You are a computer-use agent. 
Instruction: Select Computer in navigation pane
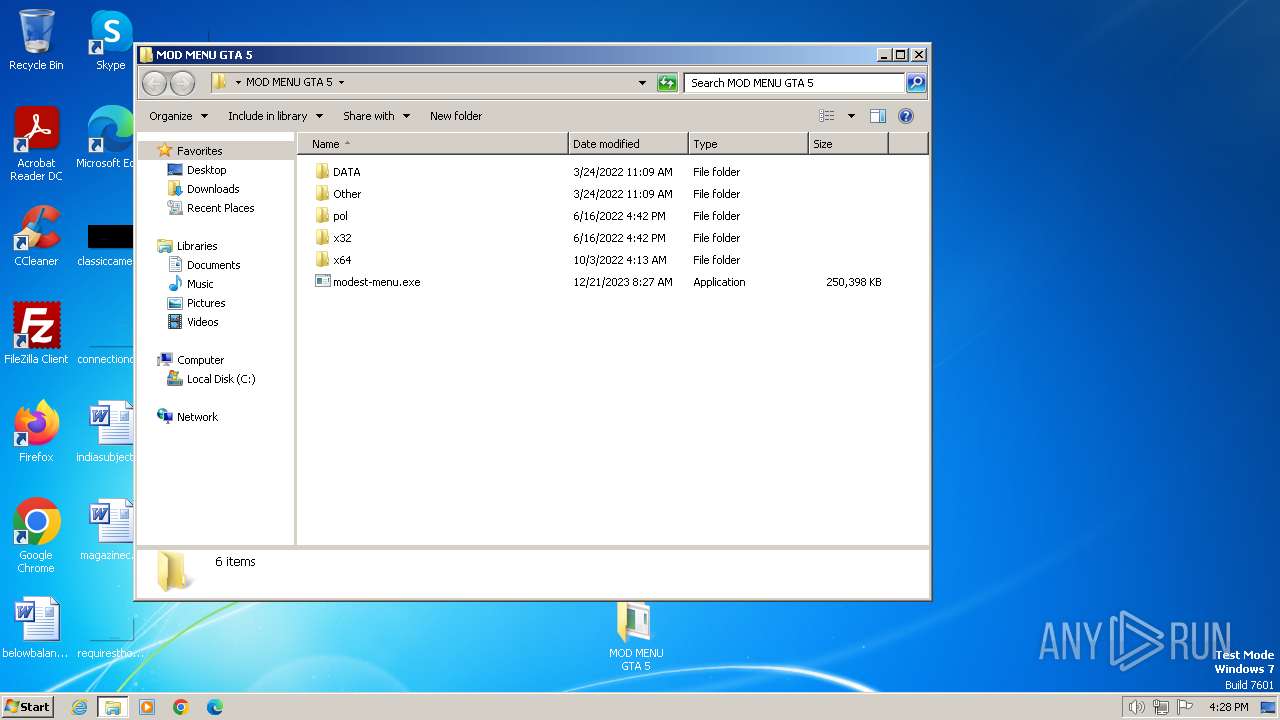(x=200, y=360)
